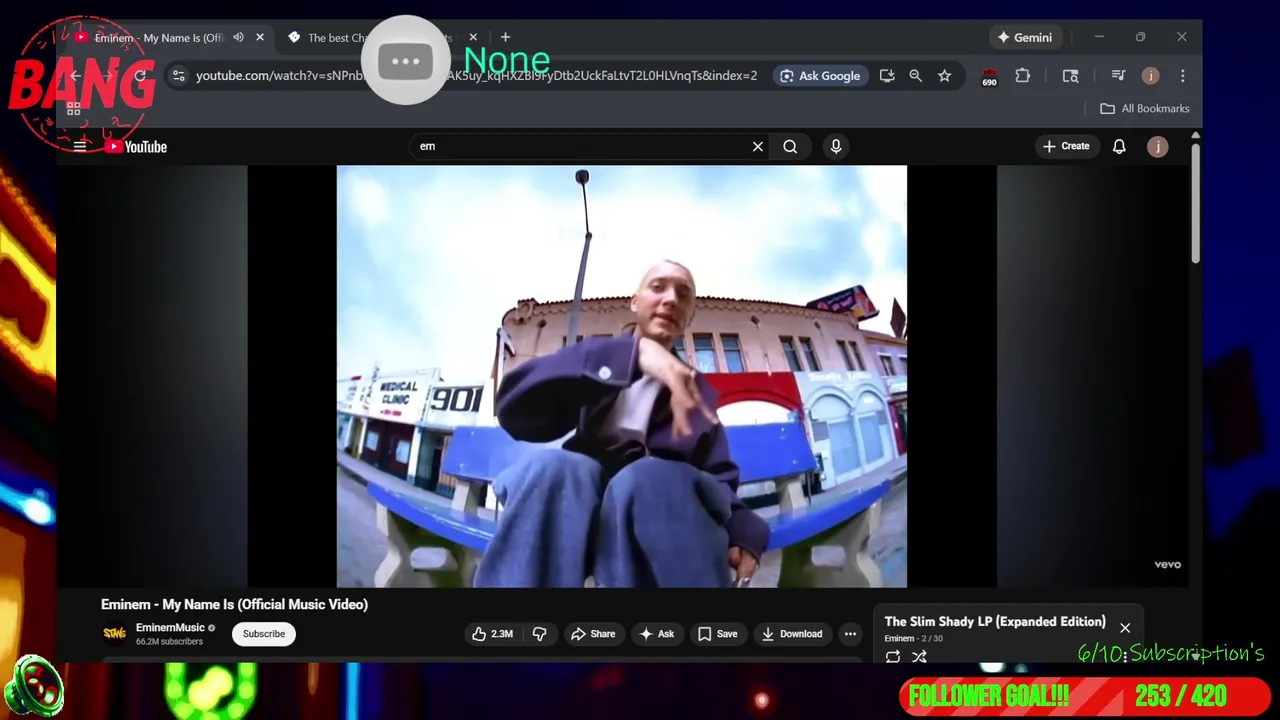This screenshot has height=720, width=1280.
Task: Share the My Name Is video
Action: [x=593, y=634]
